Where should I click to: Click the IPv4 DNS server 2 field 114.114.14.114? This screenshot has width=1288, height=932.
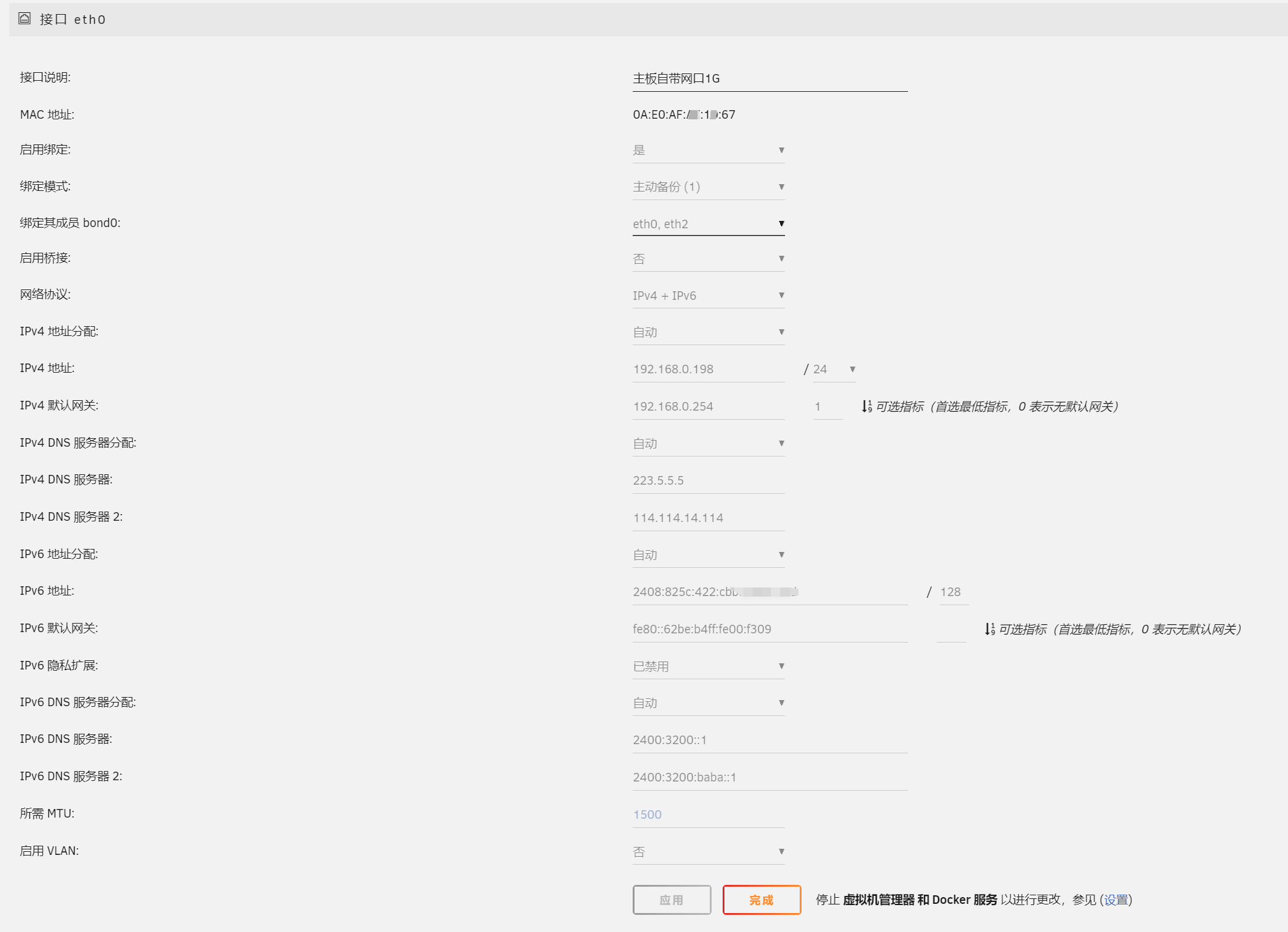709,518
